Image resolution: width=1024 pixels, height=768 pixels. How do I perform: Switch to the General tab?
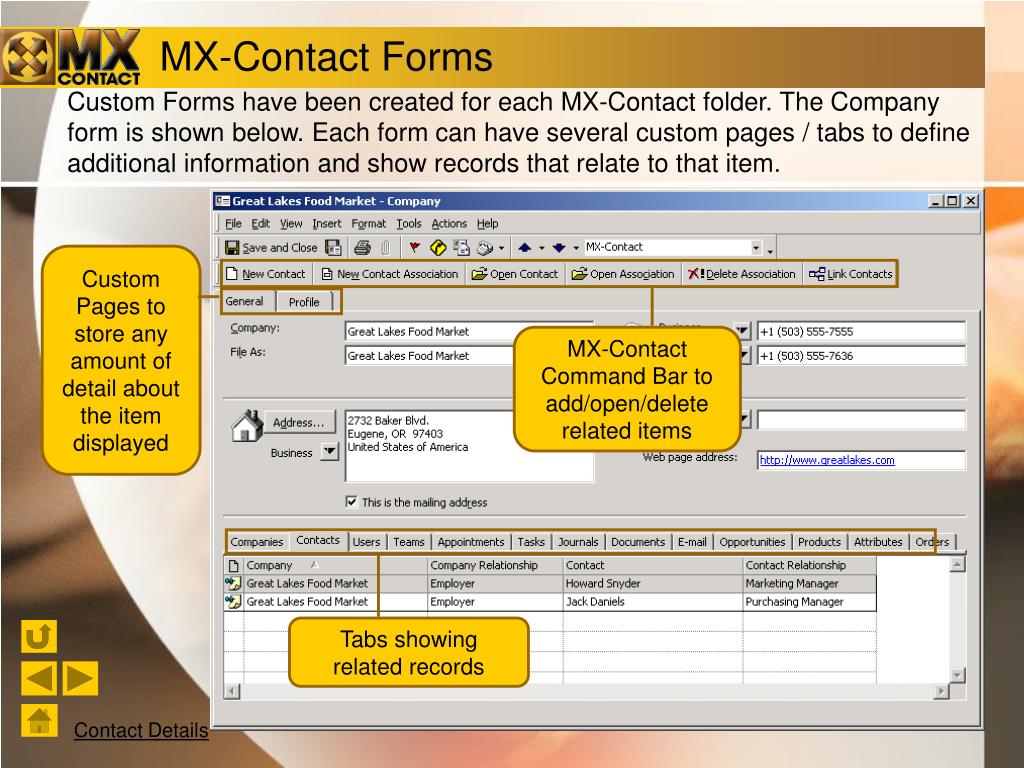(x=245, y=301)
